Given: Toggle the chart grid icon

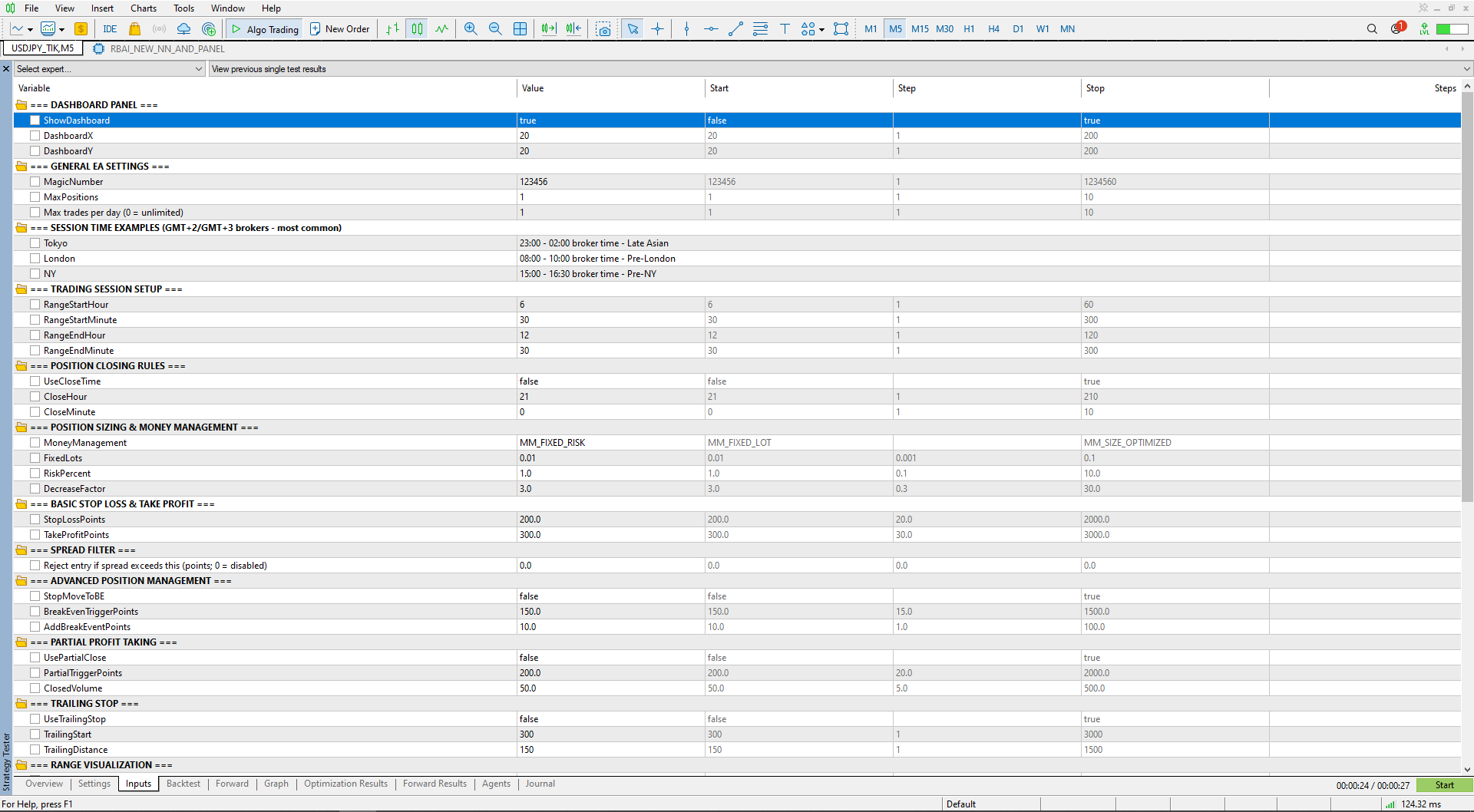Looking at the screenshot, I should pyautogui.click(x=520, y=29).
